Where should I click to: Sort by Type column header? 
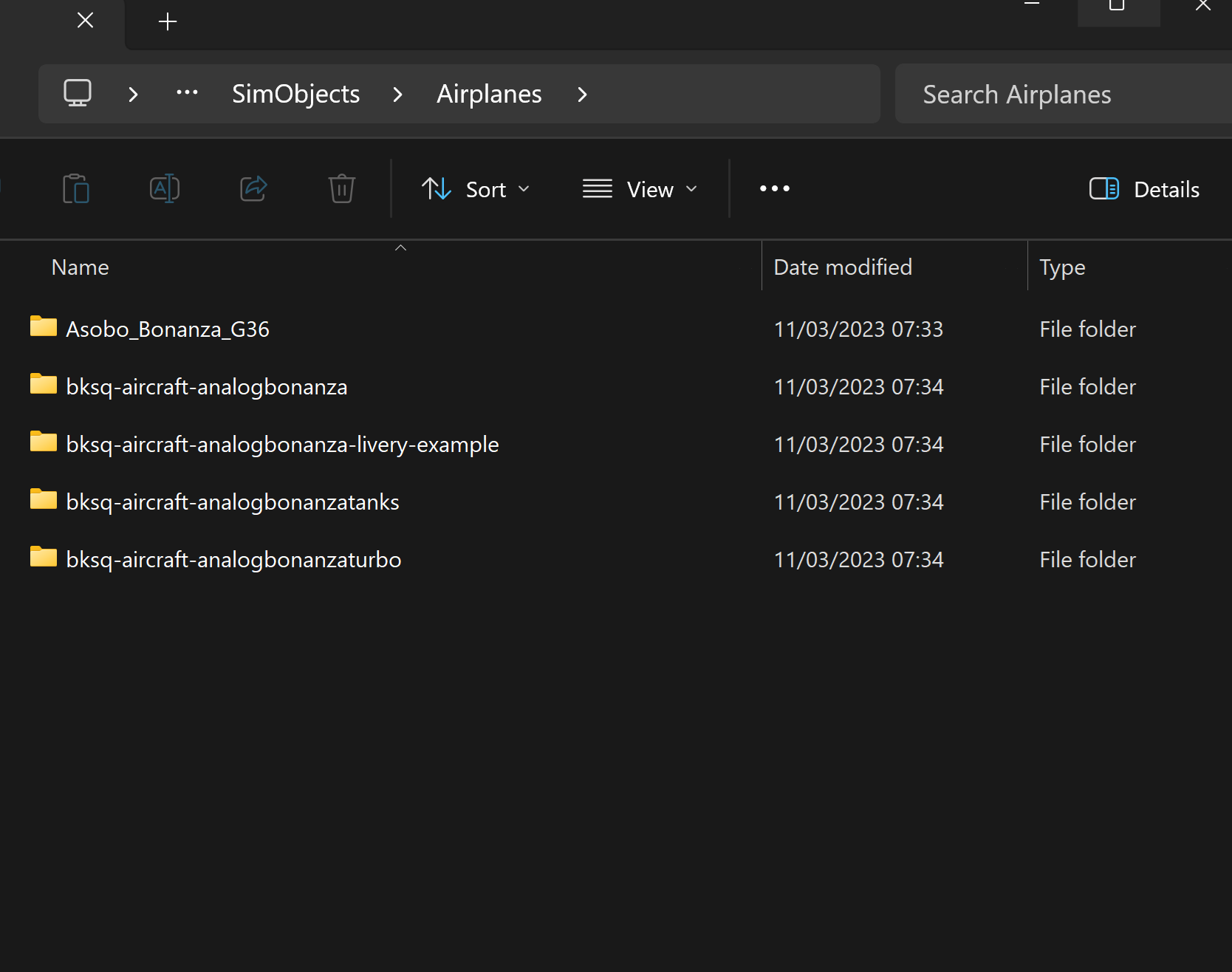[1062, 267]
